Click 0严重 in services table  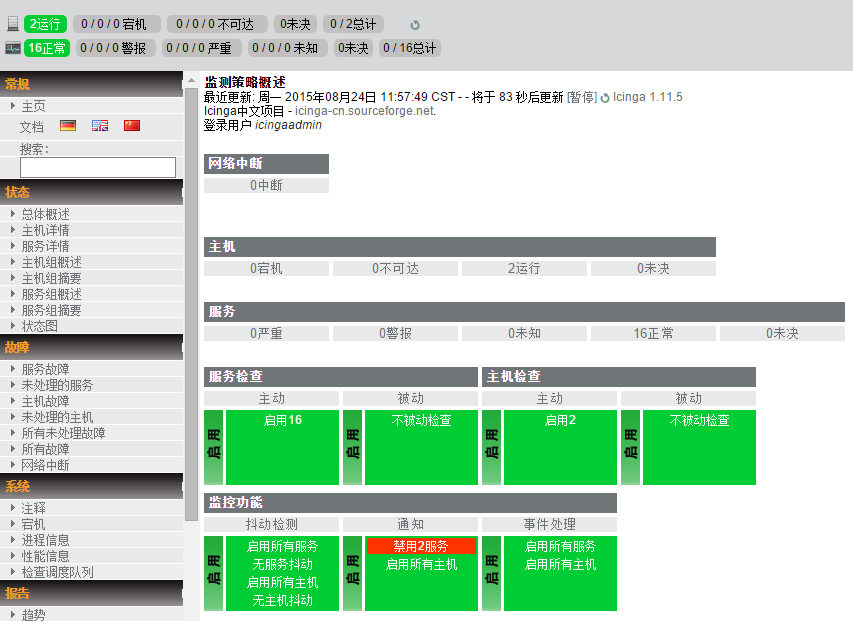(x=267, y=333)
